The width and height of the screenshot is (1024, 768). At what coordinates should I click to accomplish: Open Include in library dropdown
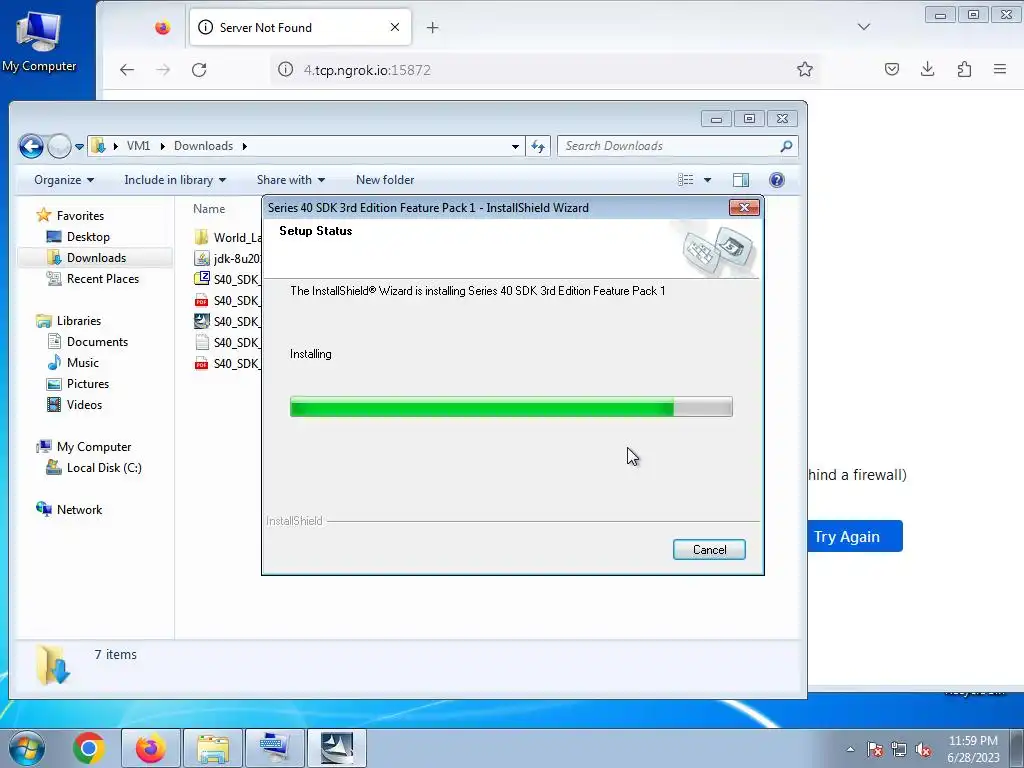pos(175,180)
